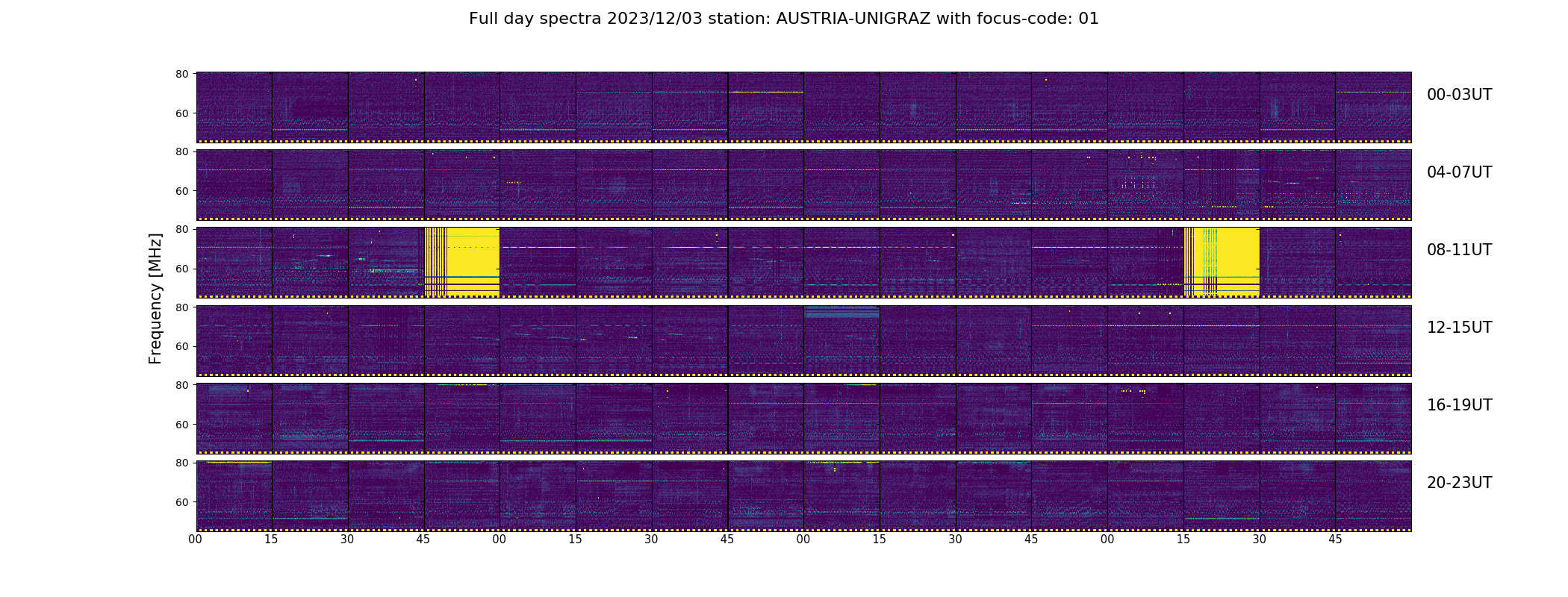Click the "04-07UT" row label
Viewport: 1568px width, 597px height.
1459,172
